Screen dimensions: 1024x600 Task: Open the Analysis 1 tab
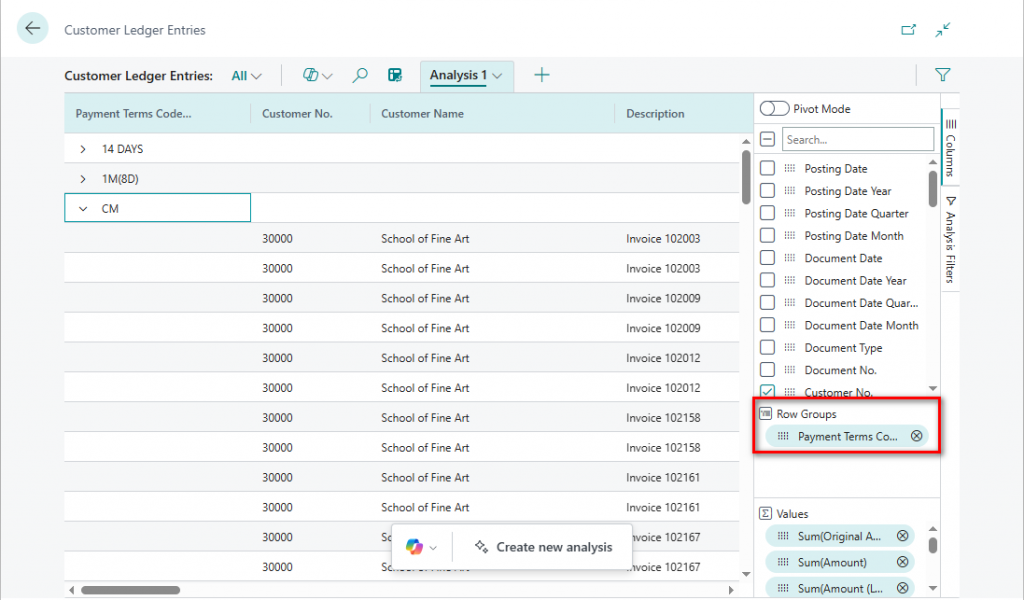pos(459,75)
